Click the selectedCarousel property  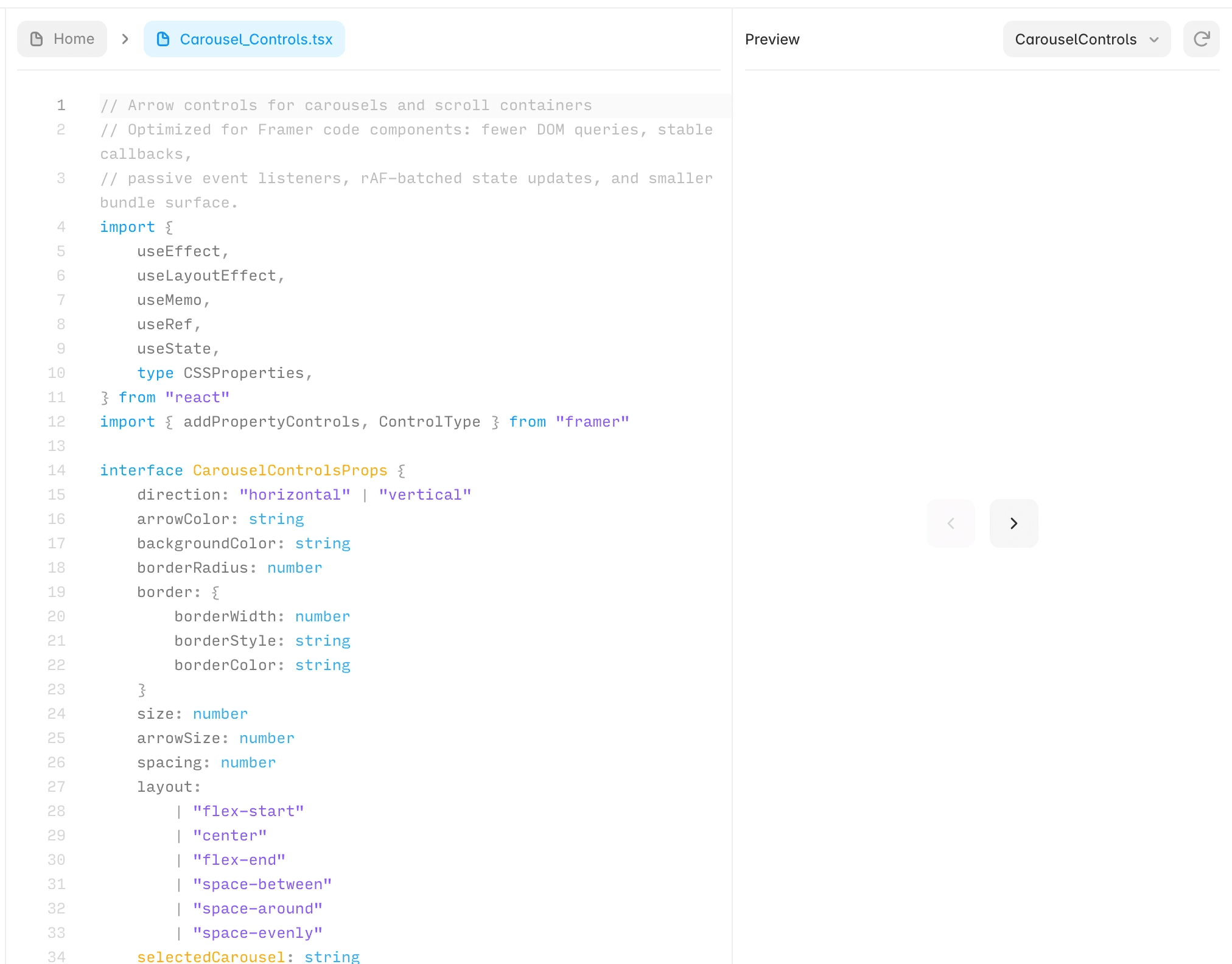click(x=211, y=957)
